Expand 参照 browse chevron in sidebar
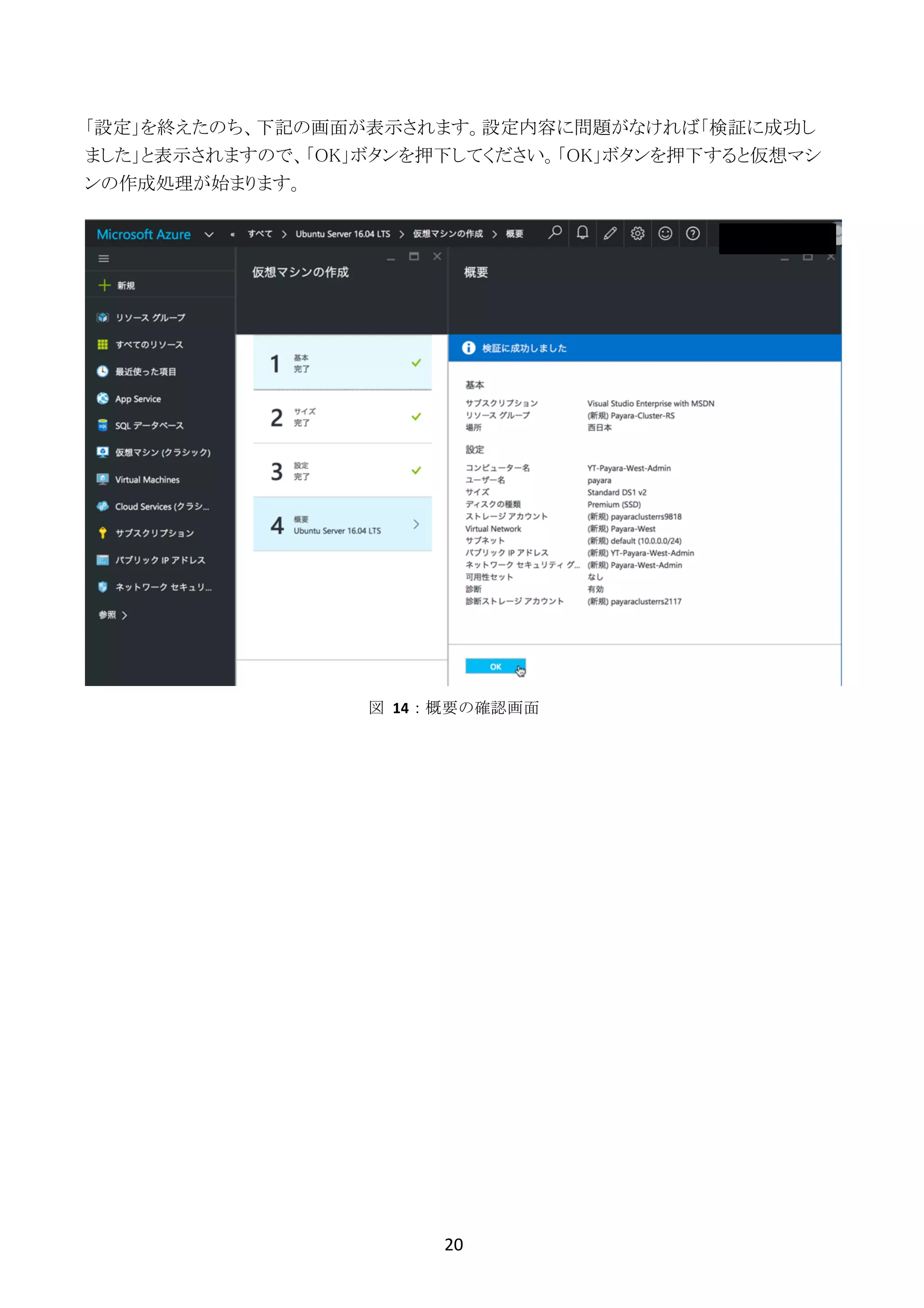924x1308 pixels. pyautogui.click(x=124, y=615)
